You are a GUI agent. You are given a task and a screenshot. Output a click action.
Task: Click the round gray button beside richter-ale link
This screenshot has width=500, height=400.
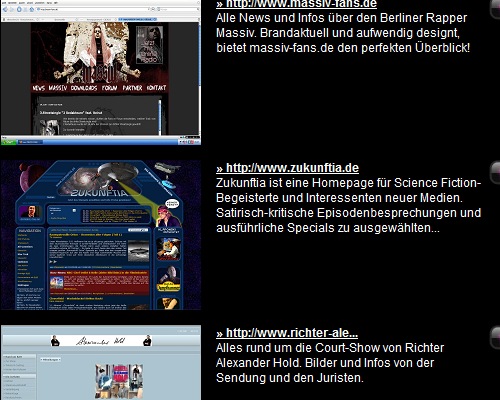click(x=495, y=337)
